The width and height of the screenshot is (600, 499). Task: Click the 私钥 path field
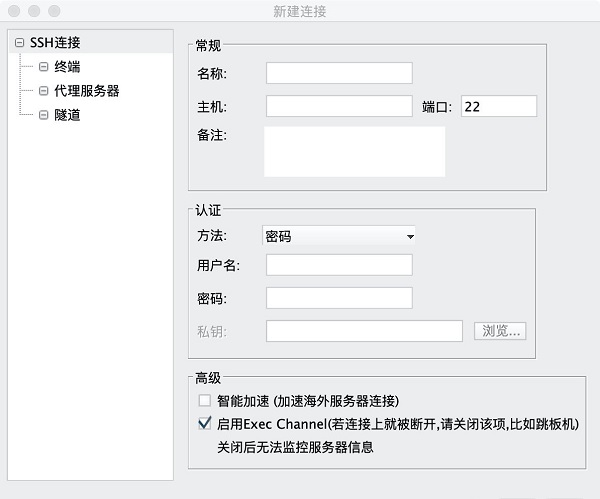tap(364, 331)
